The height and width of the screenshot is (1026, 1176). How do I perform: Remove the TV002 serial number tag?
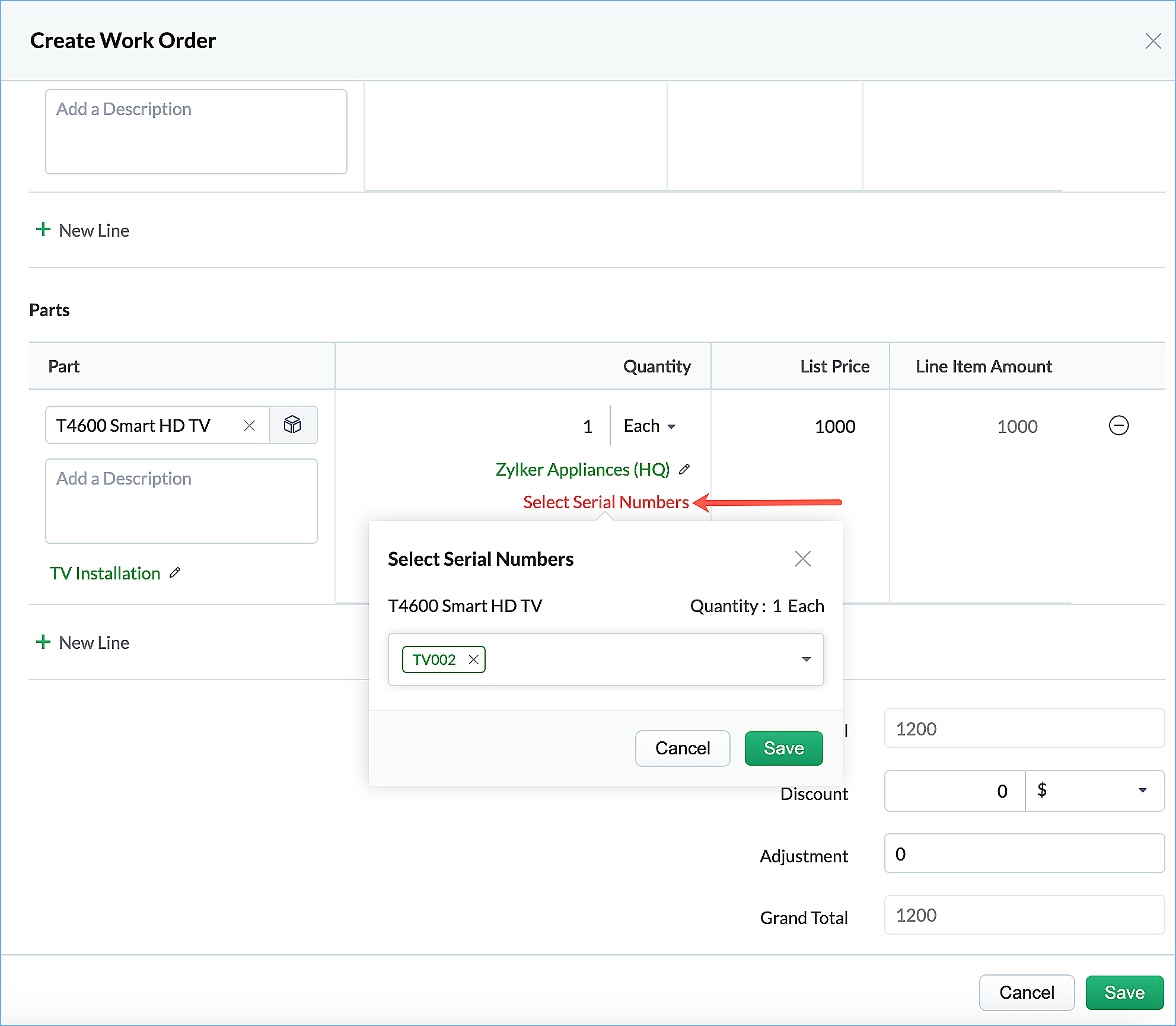tap(473, 659)
